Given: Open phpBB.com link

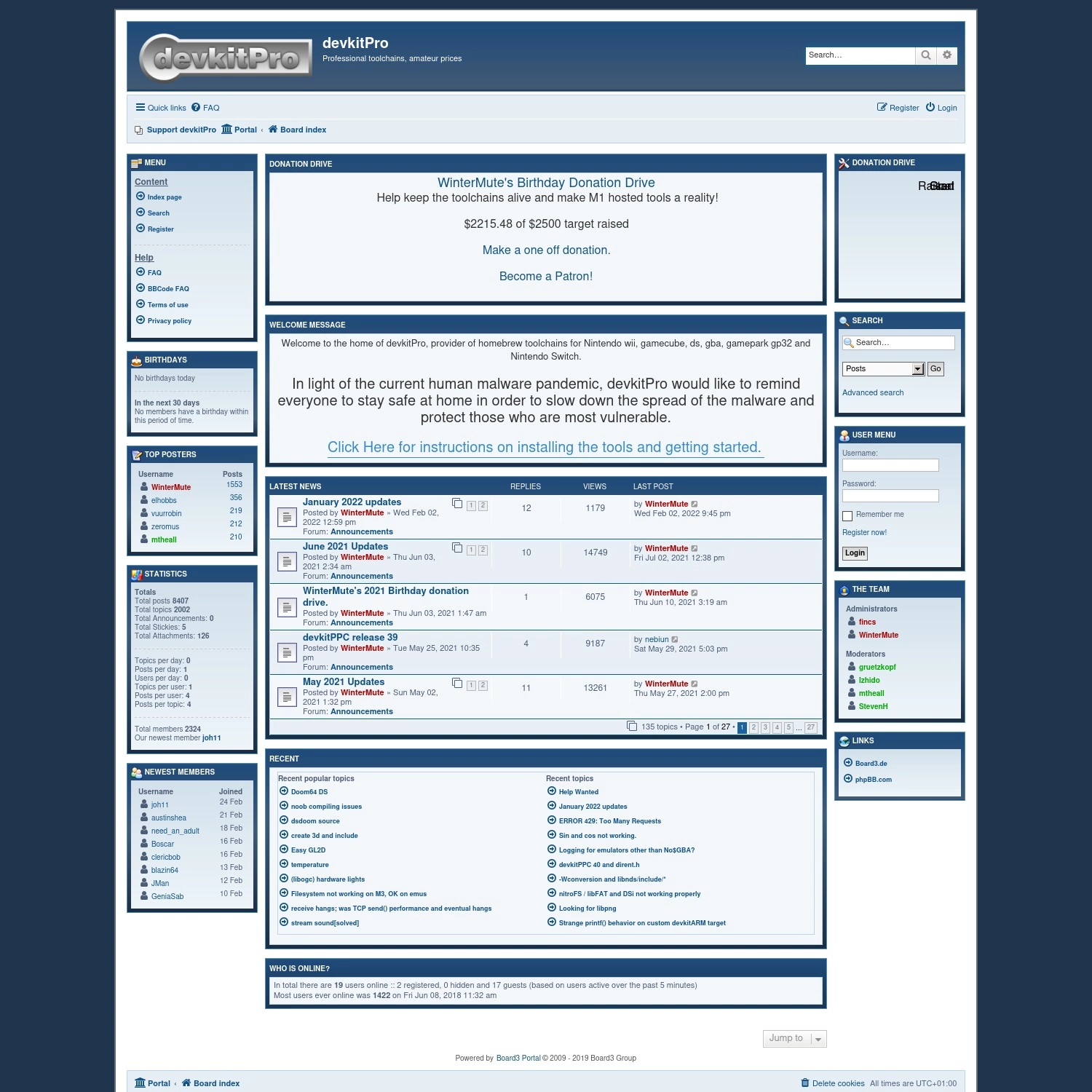Looking at the screenshot, I should [874, 780].
